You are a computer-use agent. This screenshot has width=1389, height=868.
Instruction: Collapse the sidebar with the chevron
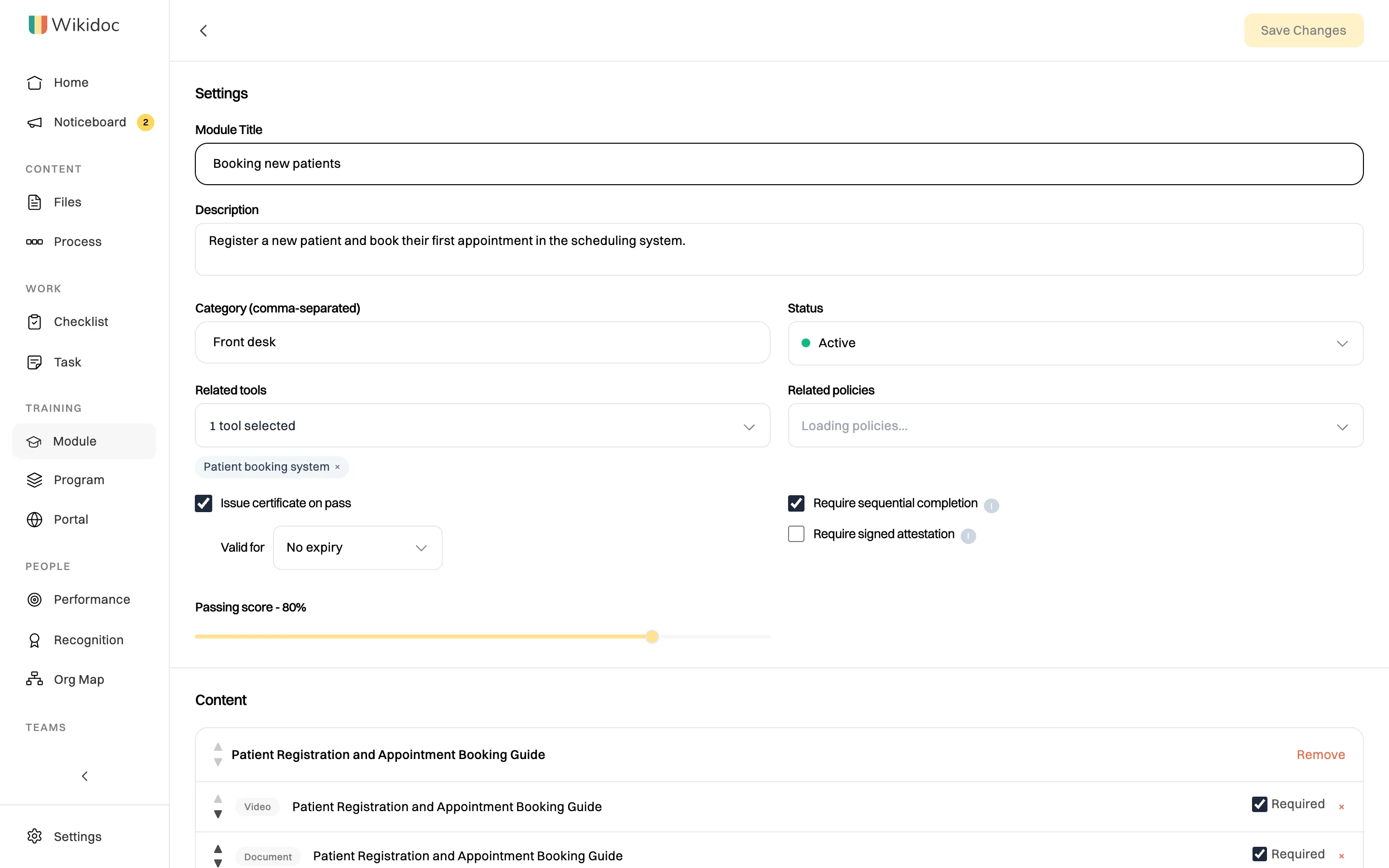pos(84,776)
